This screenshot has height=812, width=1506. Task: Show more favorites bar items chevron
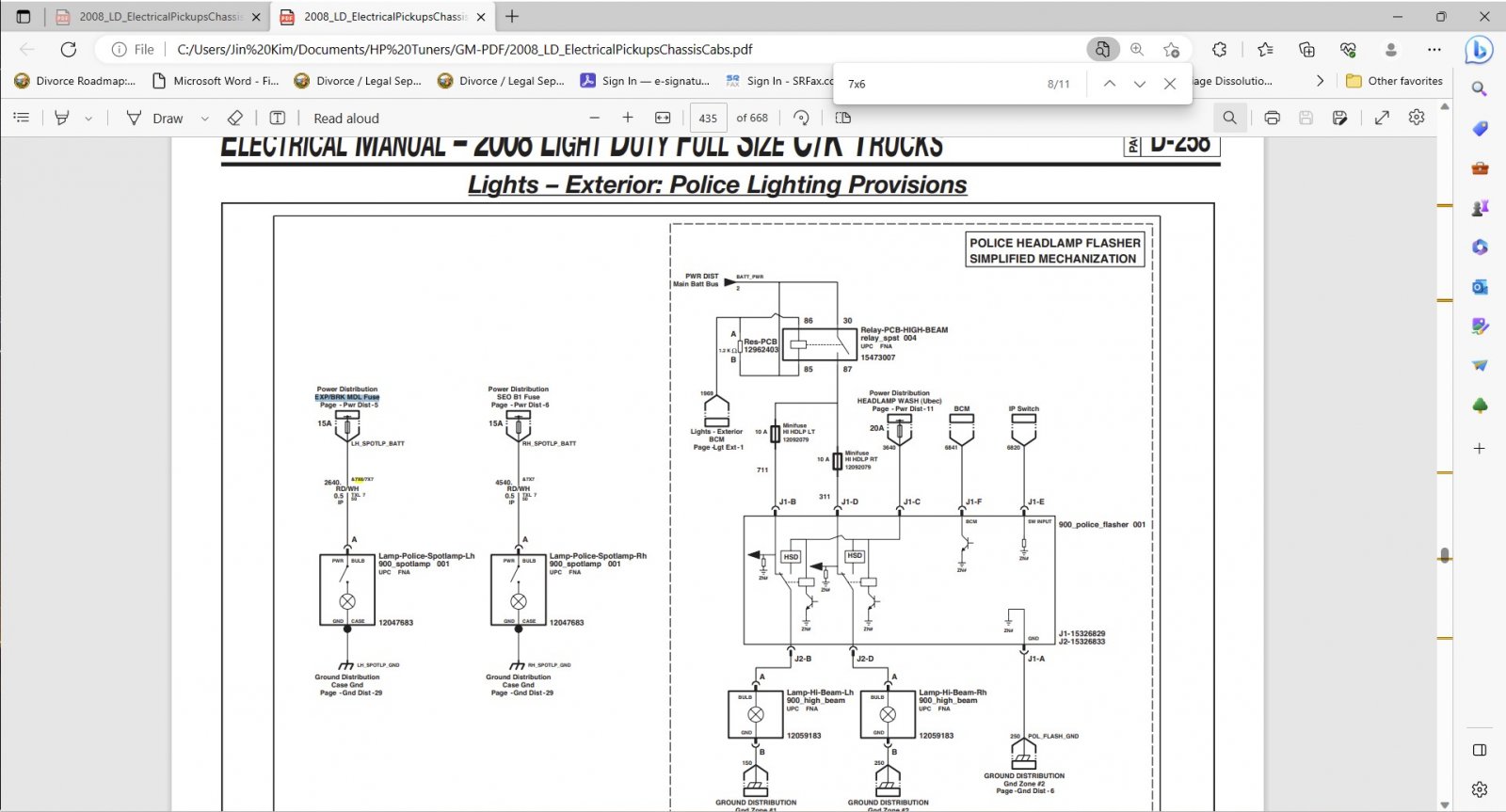coord(1320,81)
